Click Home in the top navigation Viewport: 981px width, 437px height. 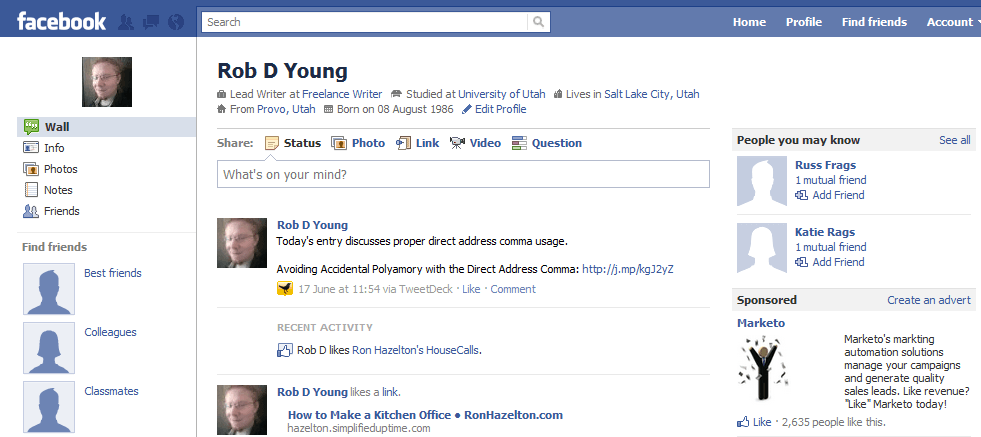pos(749,22)
